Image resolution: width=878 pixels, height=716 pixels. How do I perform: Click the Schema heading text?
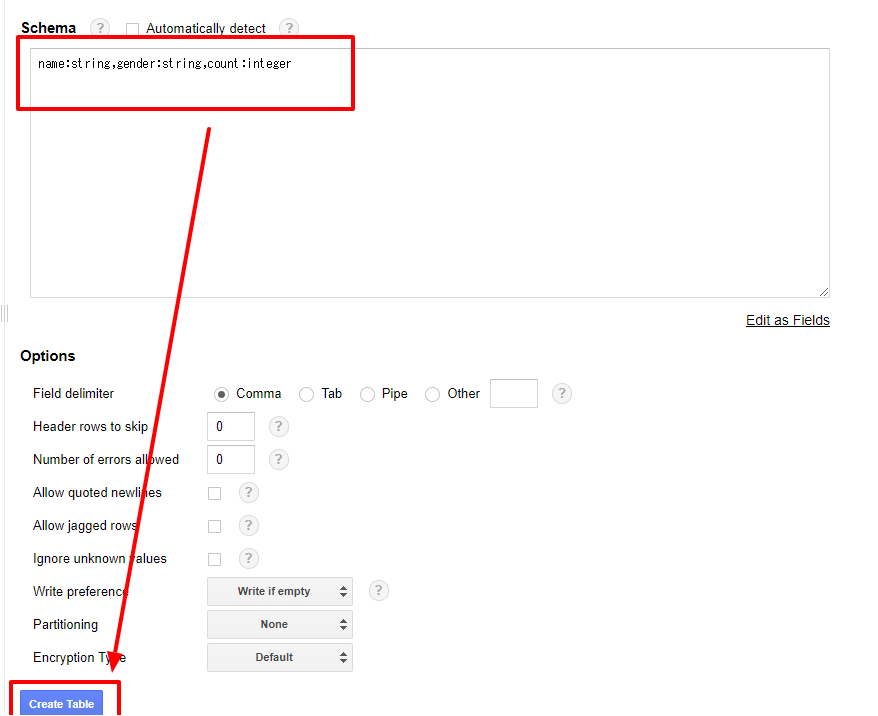pos(48,28)
